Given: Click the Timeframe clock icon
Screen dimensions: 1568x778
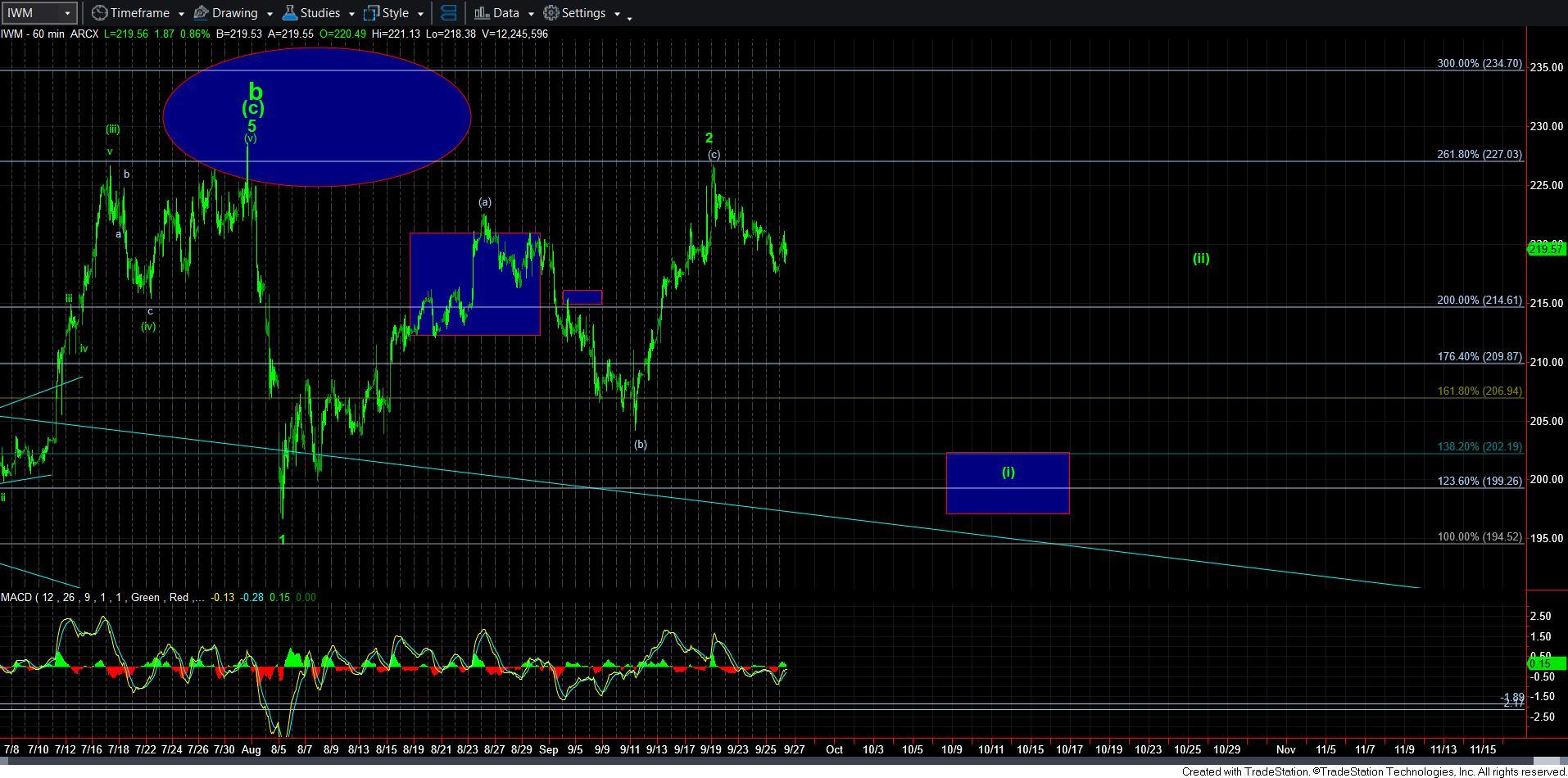Looking at the screenshot, I should coord(99,13).
